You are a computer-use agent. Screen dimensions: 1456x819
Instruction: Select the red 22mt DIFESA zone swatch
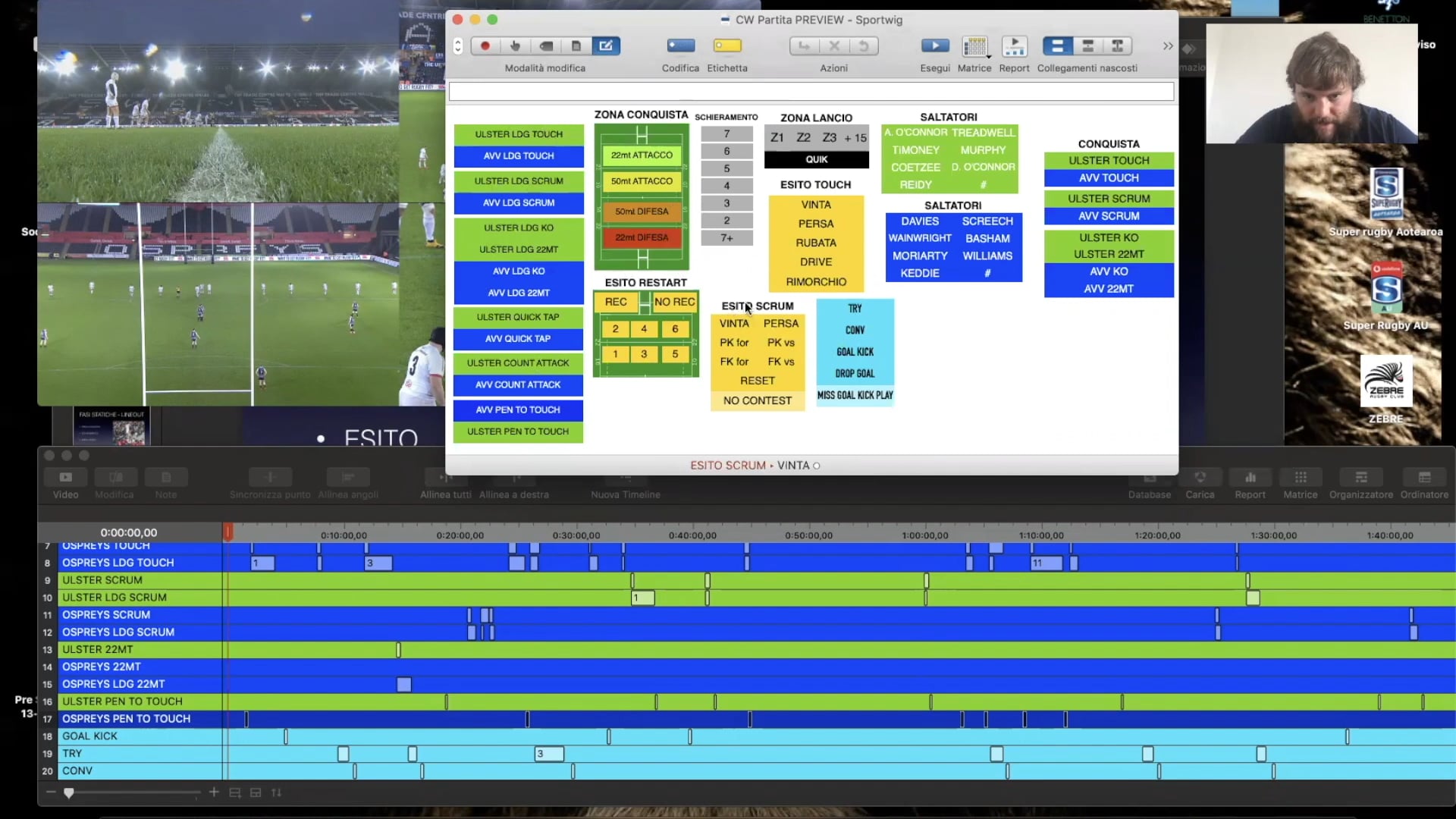coord(642,238)
